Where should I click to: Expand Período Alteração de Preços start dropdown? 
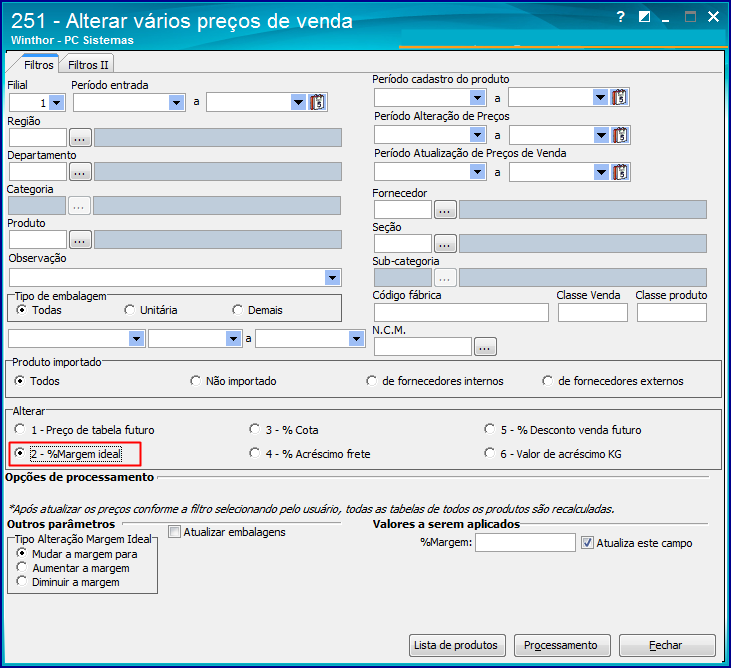pos(477,135)
